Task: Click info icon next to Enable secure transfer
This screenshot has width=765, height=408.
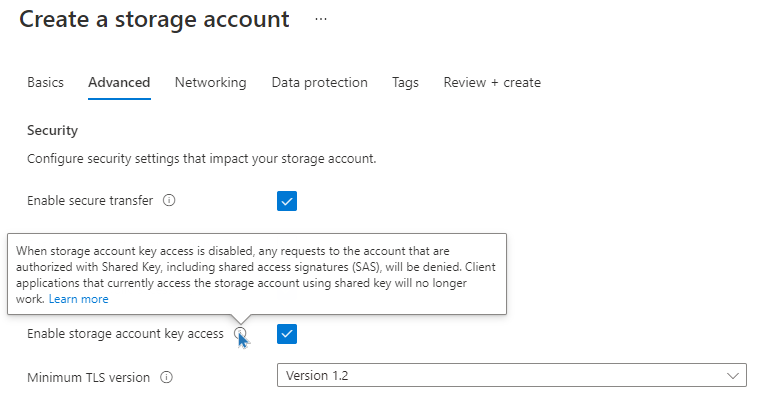Action: point(169,201)
